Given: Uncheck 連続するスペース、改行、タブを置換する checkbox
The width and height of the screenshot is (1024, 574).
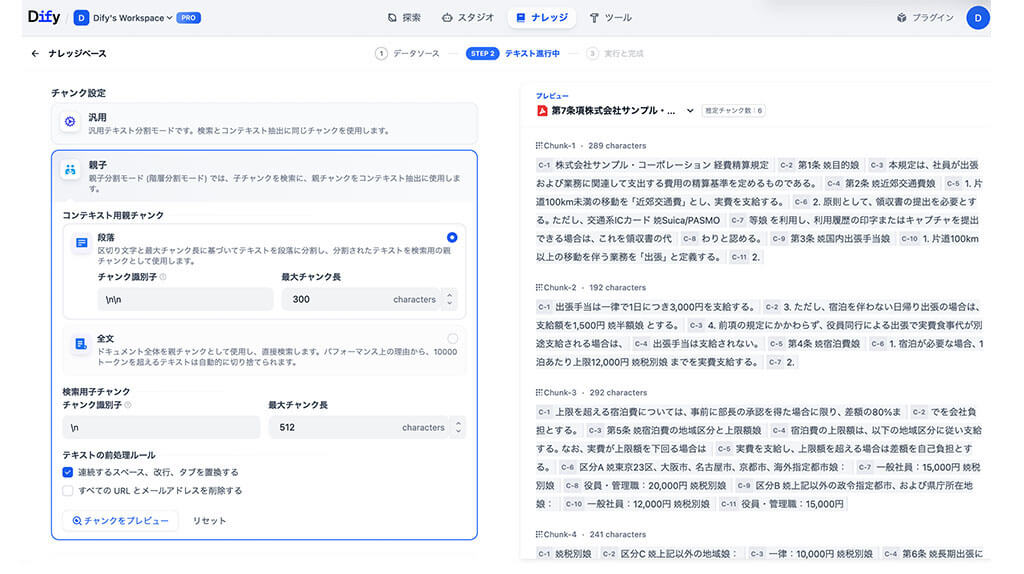Looking at the screenshot, I should click(x=68, y=472).
